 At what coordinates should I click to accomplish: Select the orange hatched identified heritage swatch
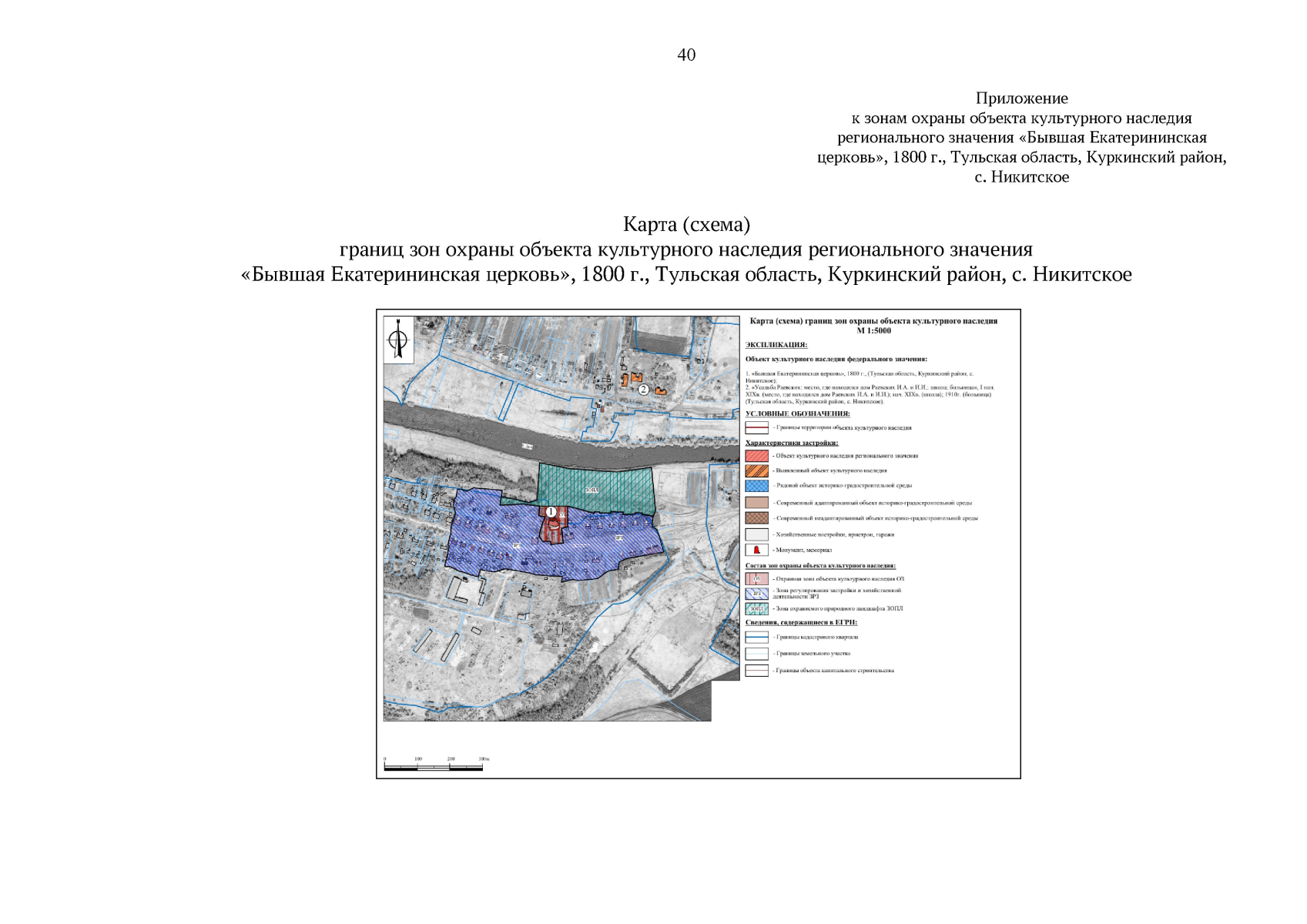pos(756,470)
